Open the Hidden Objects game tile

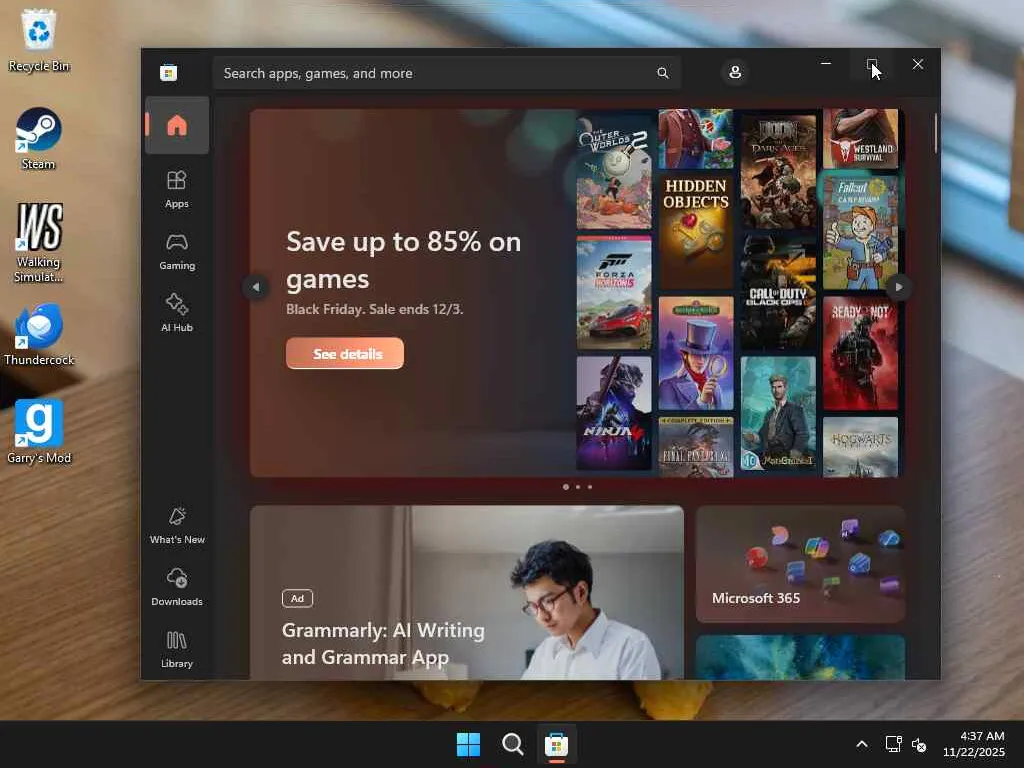coord(696,232)
